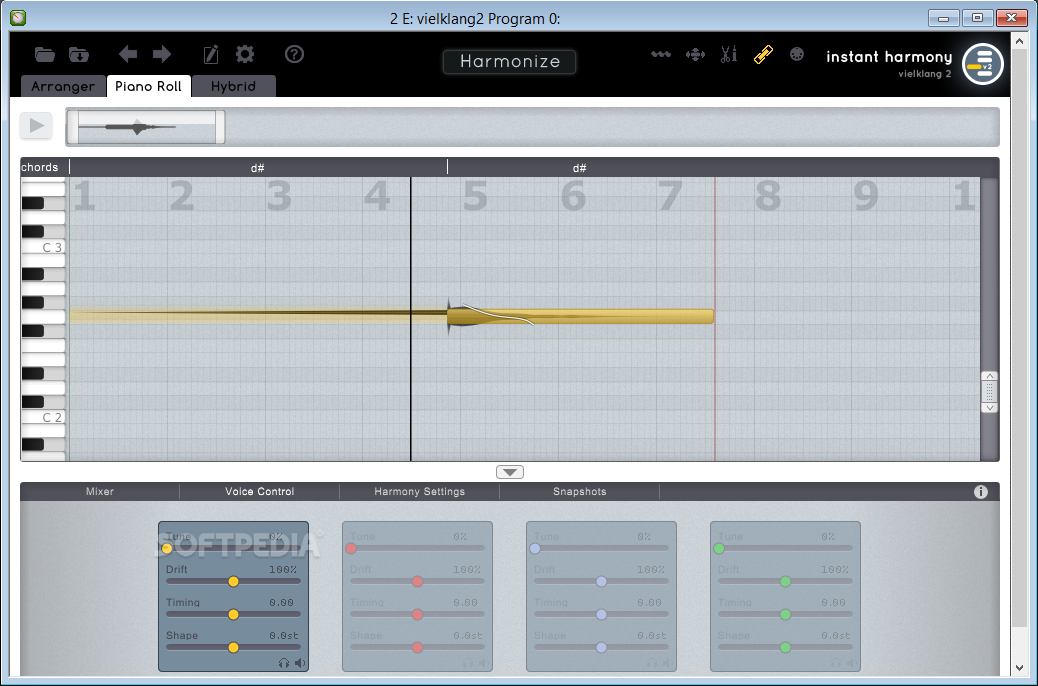Click the green Shape slider knob

point(785,648)
